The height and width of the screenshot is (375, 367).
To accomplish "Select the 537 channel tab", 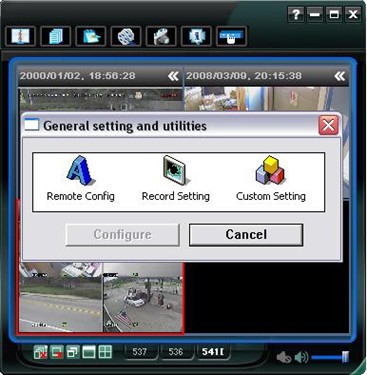I will click(x=140, y=352).
